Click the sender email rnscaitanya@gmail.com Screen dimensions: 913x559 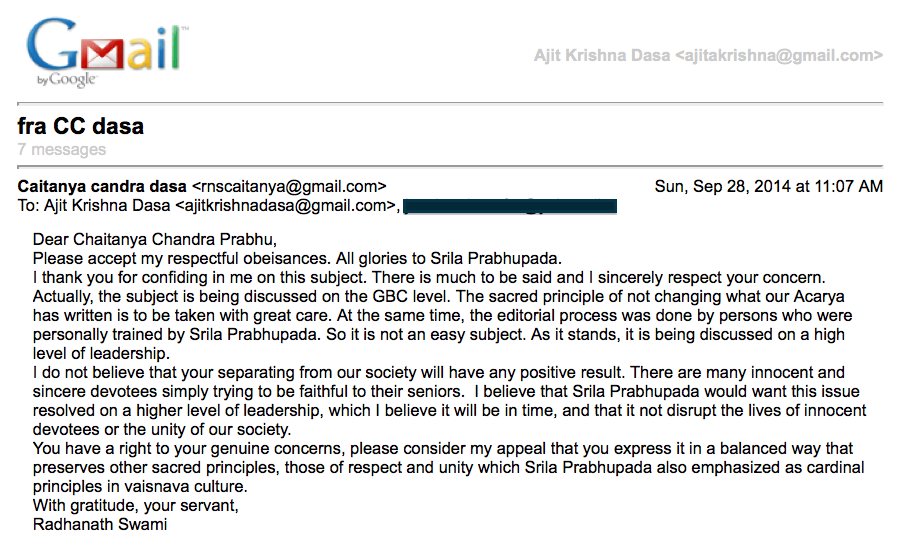point(289,186)
